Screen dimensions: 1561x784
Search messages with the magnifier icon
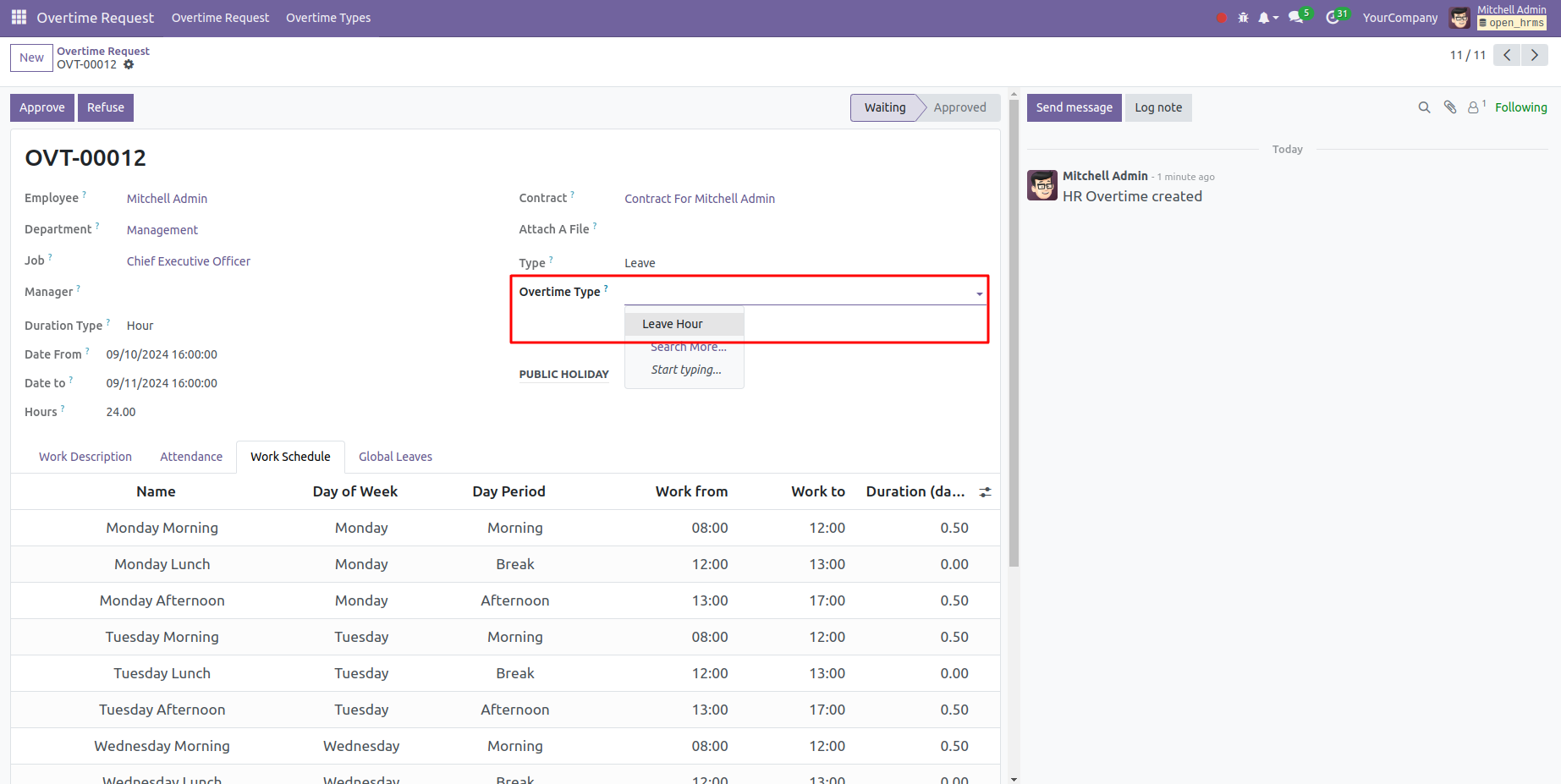(1424, 107)
